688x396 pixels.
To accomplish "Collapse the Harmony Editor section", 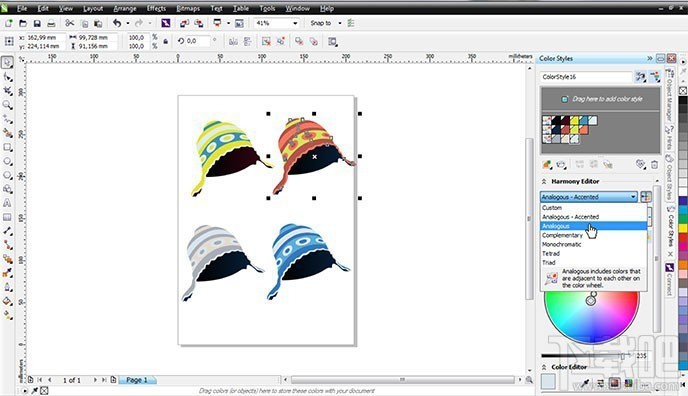I will click(544, 181).
